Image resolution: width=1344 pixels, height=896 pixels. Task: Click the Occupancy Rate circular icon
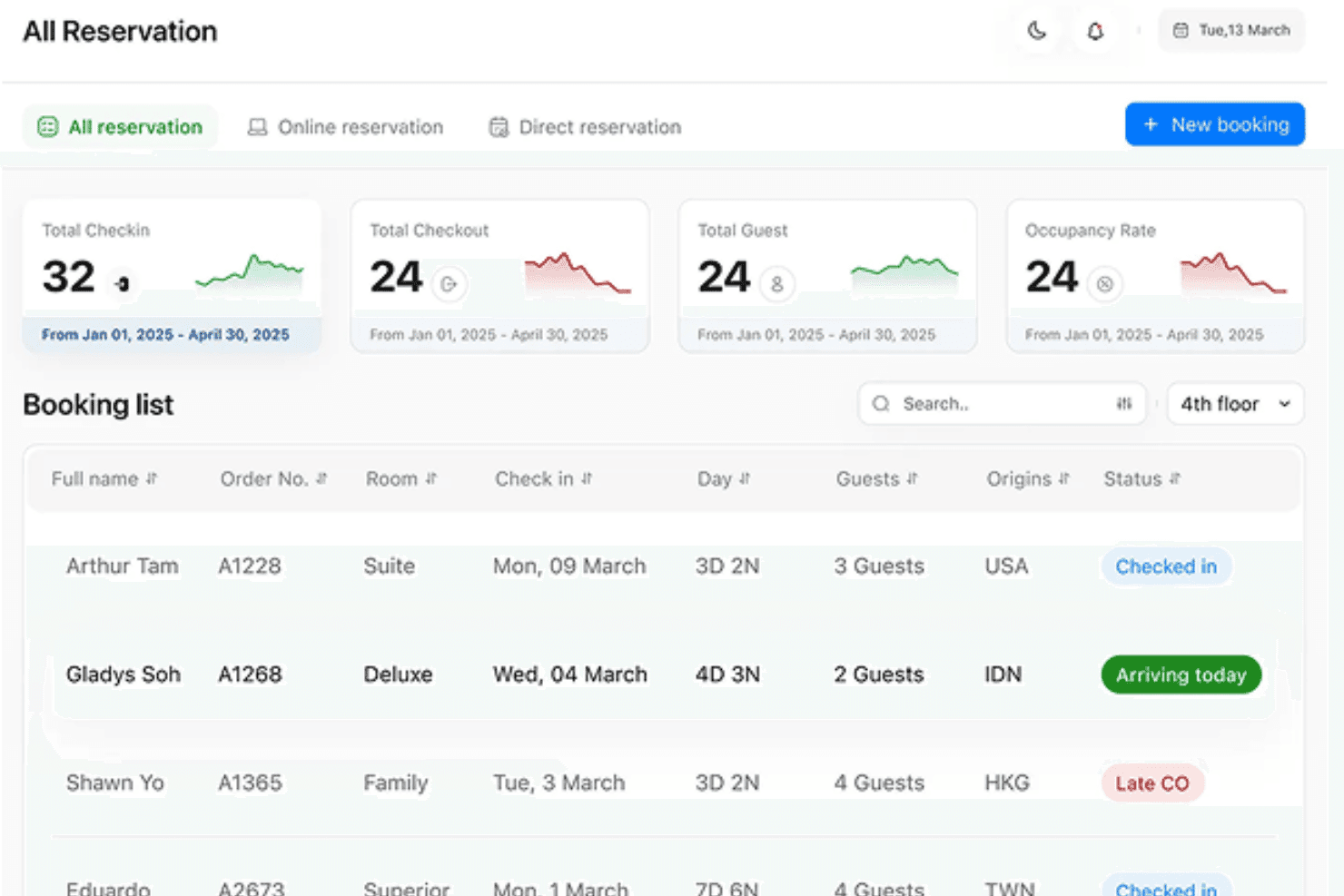(x=1104, y=284)
